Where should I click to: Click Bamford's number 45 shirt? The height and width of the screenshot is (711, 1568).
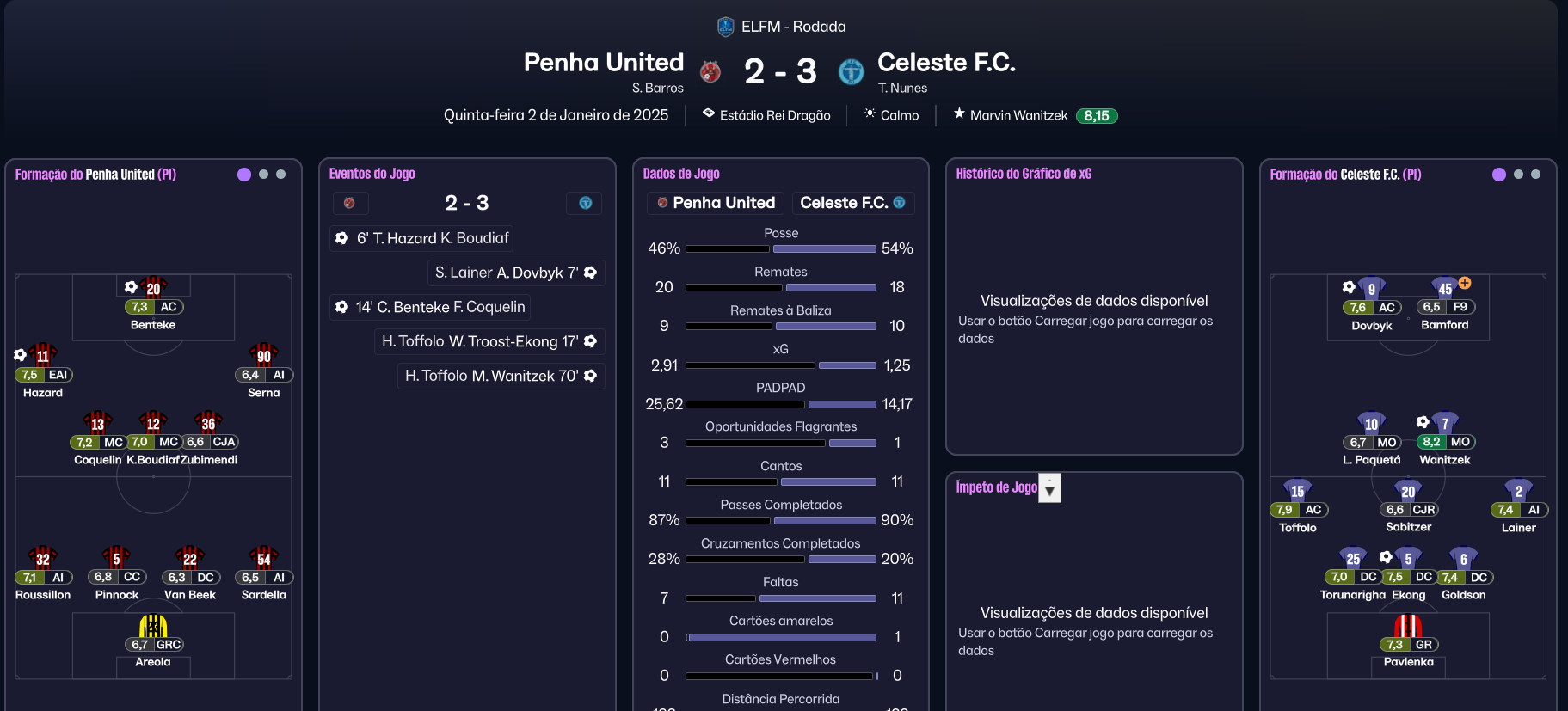tap(1445, 288)
